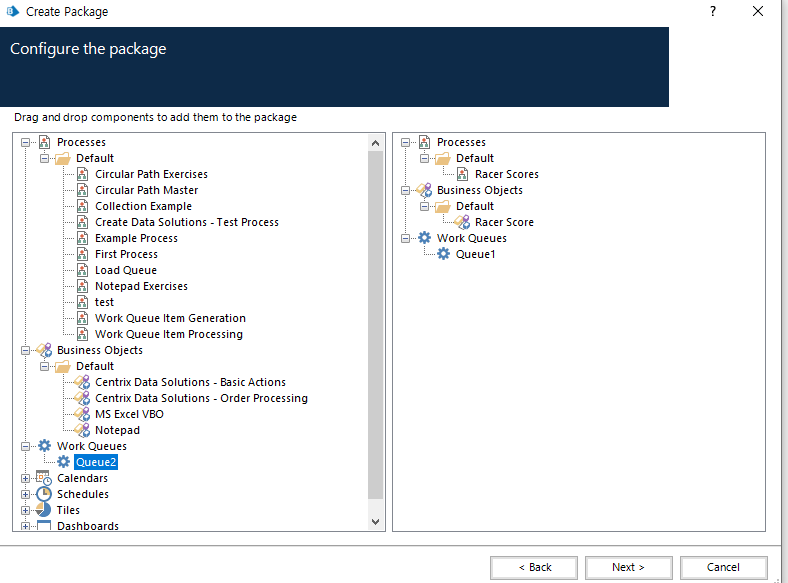Click the Circular Path Master process icon
The height and width of the screenshot is (583, 788).
pyautogui.click(x=83, y=190)
